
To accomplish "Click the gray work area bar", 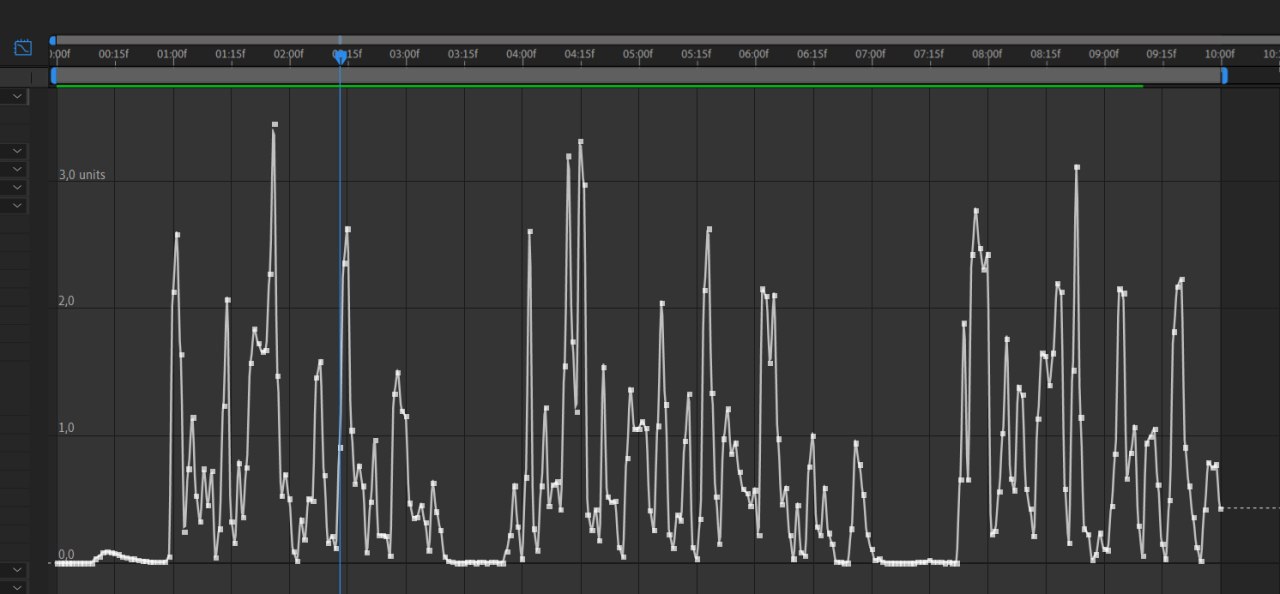I will pos(639,75).
